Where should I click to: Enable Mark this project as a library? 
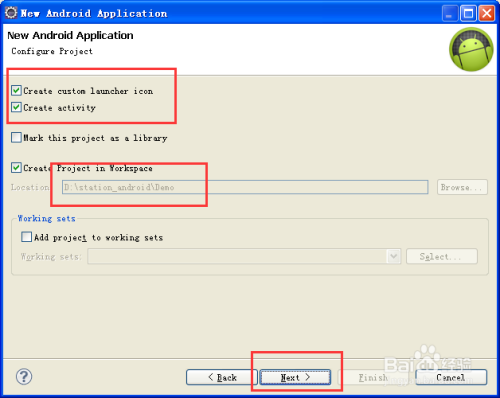coord(16,137)
